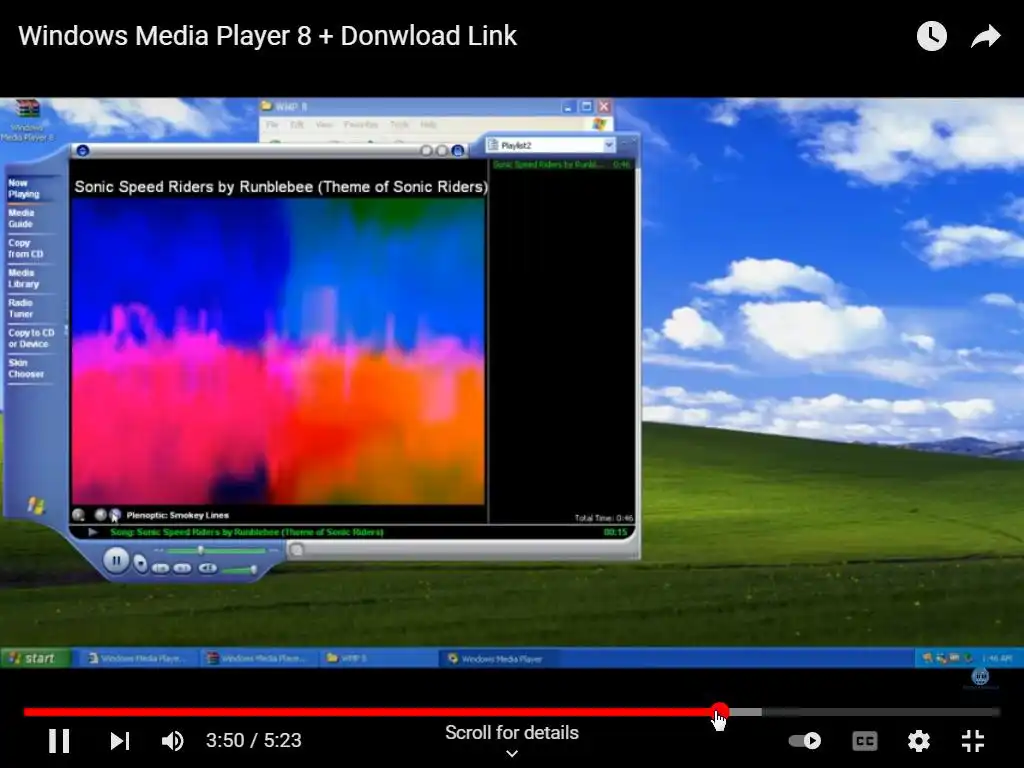1024x768 pixels.
Task: Open Tools menu in WMP 8 folder window
Action: coord(399,124)
